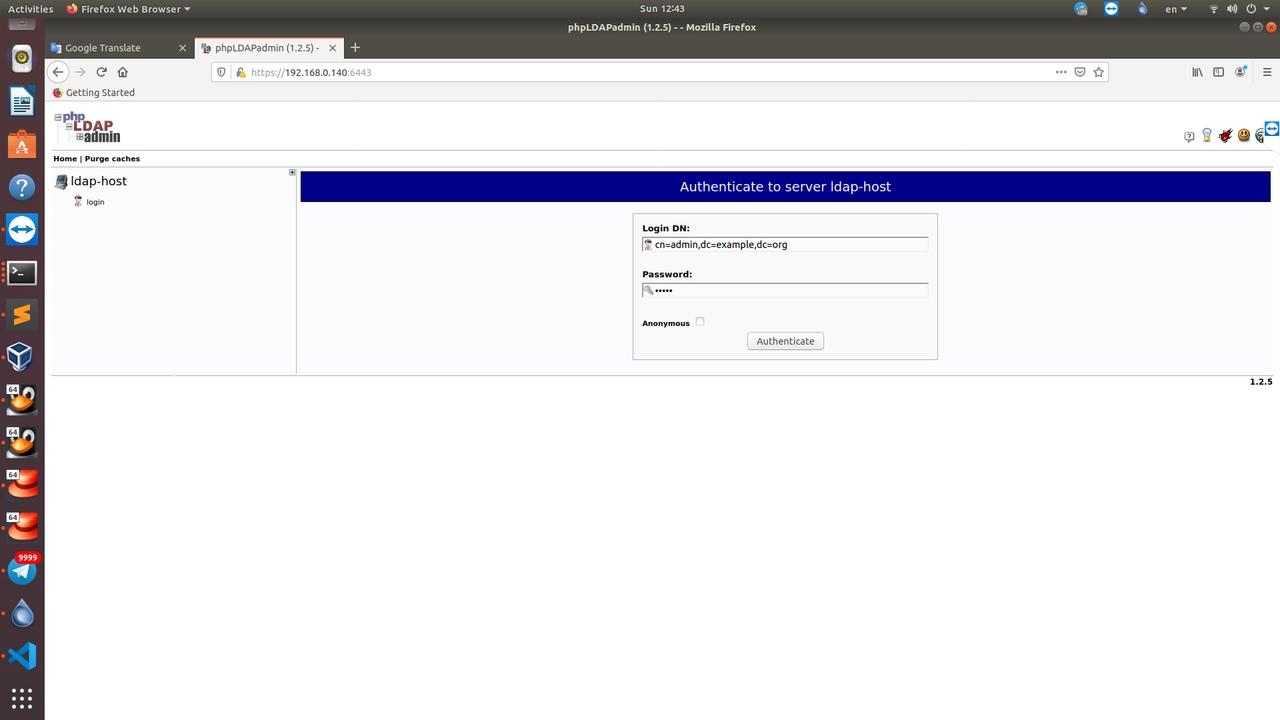
Task: Click the phpLDAPadmin logo
Action: pos(88,127)
